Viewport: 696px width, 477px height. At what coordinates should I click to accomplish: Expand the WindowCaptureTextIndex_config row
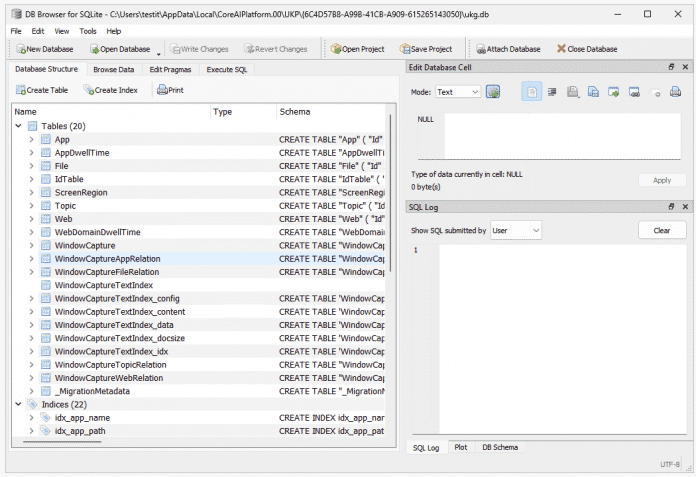pos(32,298)
